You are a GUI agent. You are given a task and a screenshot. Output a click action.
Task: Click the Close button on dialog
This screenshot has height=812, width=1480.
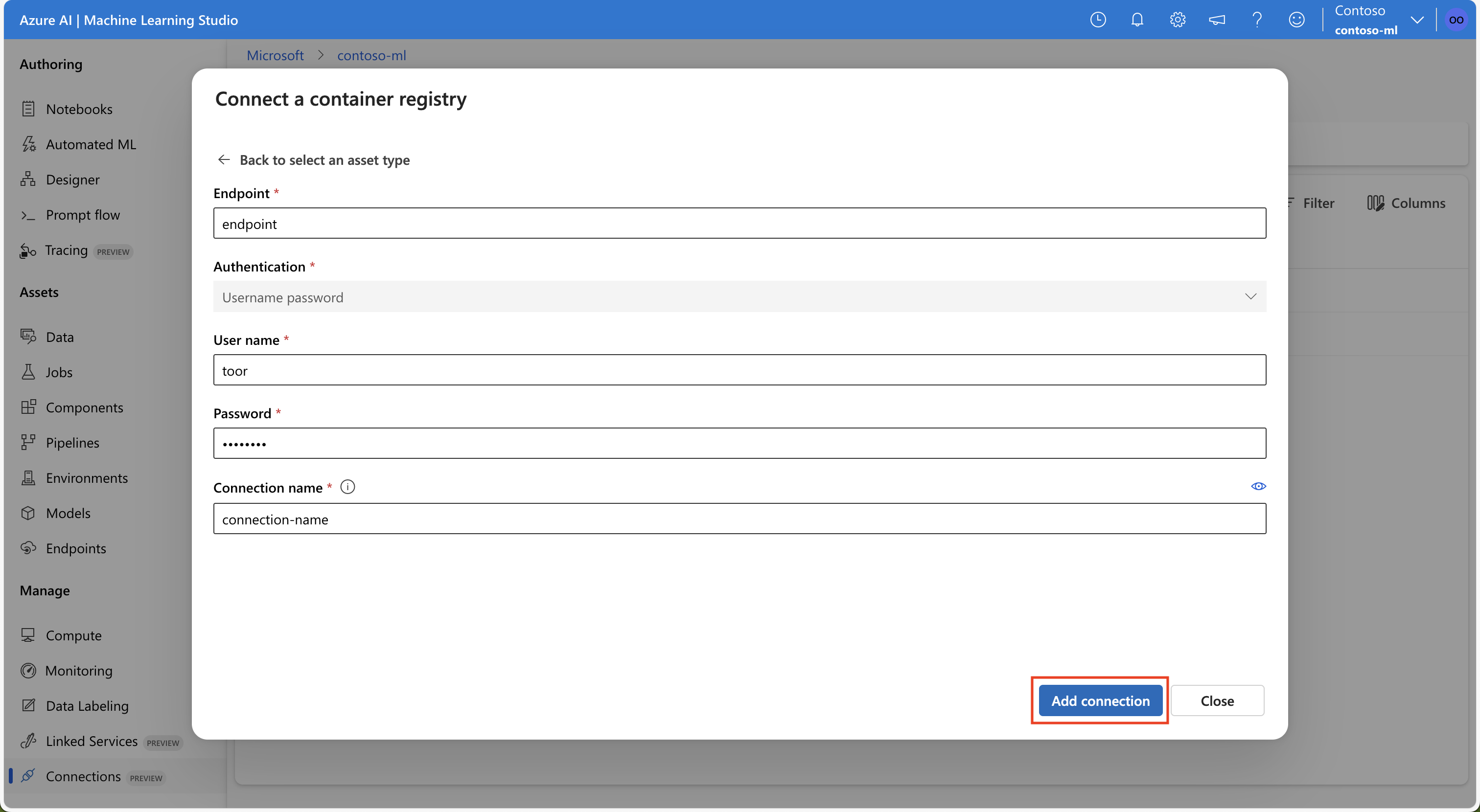pos(1217,699)
